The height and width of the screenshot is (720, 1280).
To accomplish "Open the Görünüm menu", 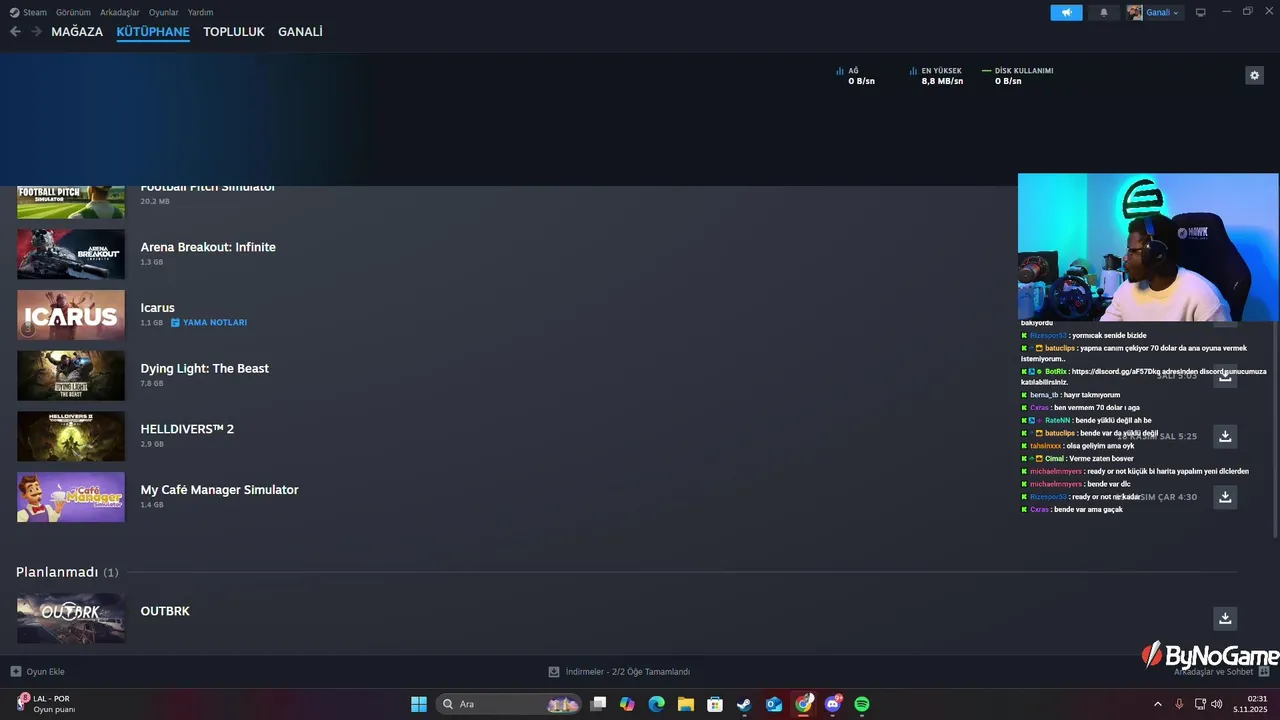I will (x=73, y=12).
